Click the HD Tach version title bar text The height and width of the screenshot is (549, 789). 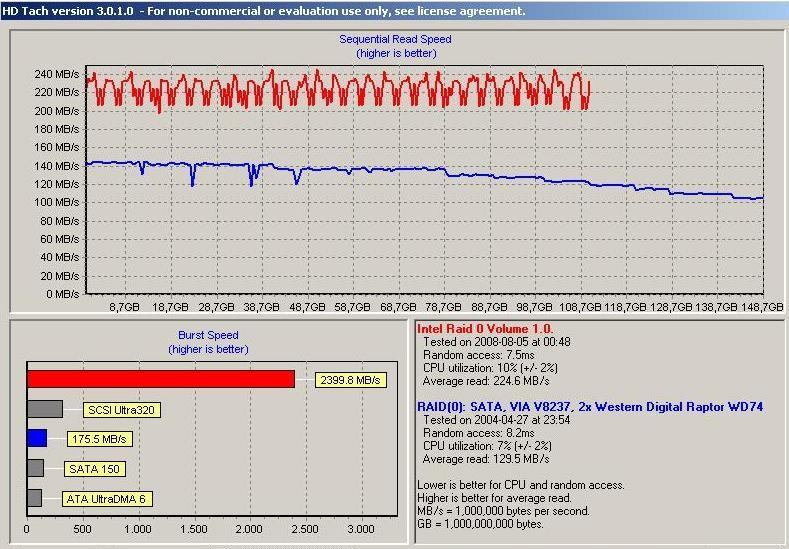point(264,11)
